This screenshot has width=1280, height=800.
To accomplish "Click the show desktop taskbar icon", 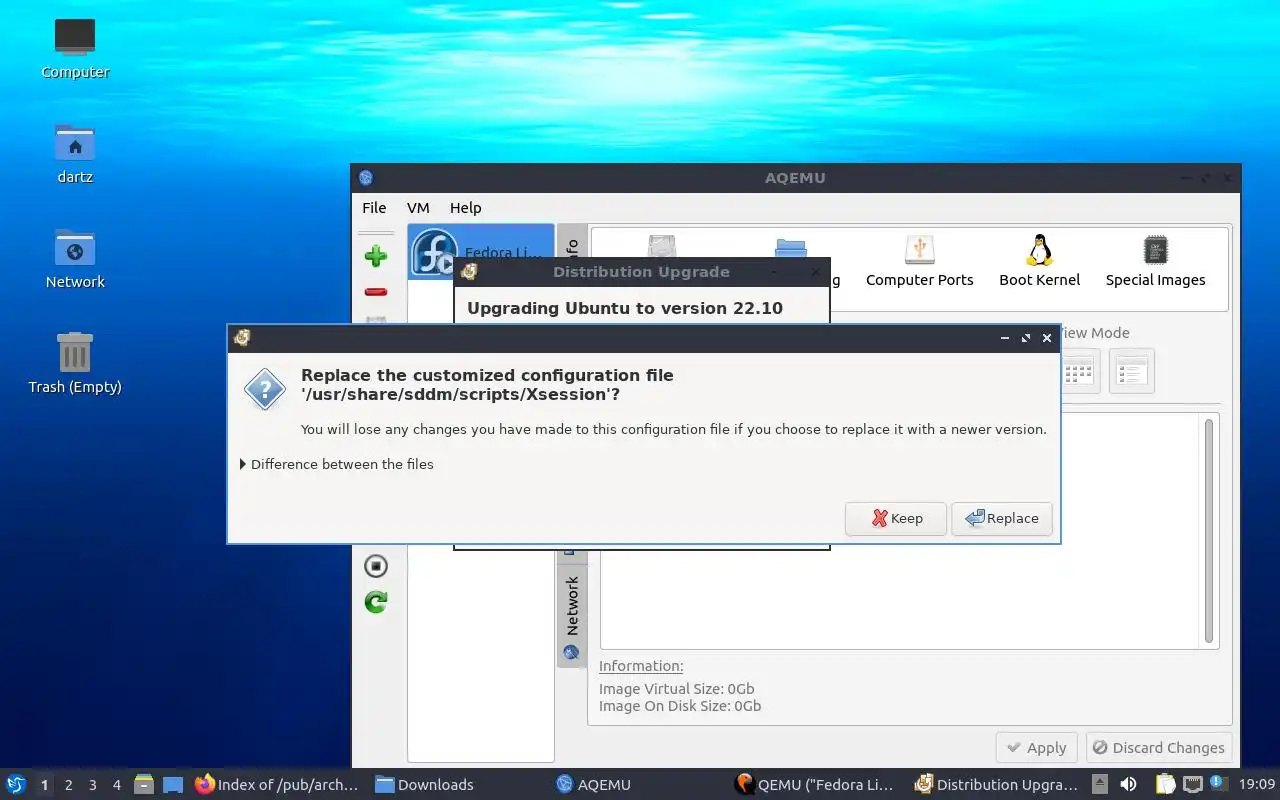I will pos(173,784).
